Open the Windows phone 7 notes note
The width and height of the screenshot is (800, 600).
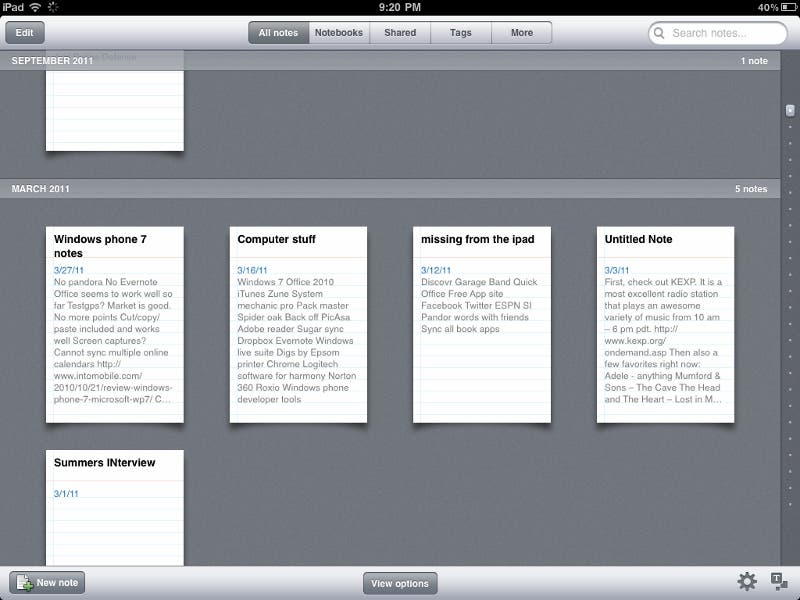115,324
